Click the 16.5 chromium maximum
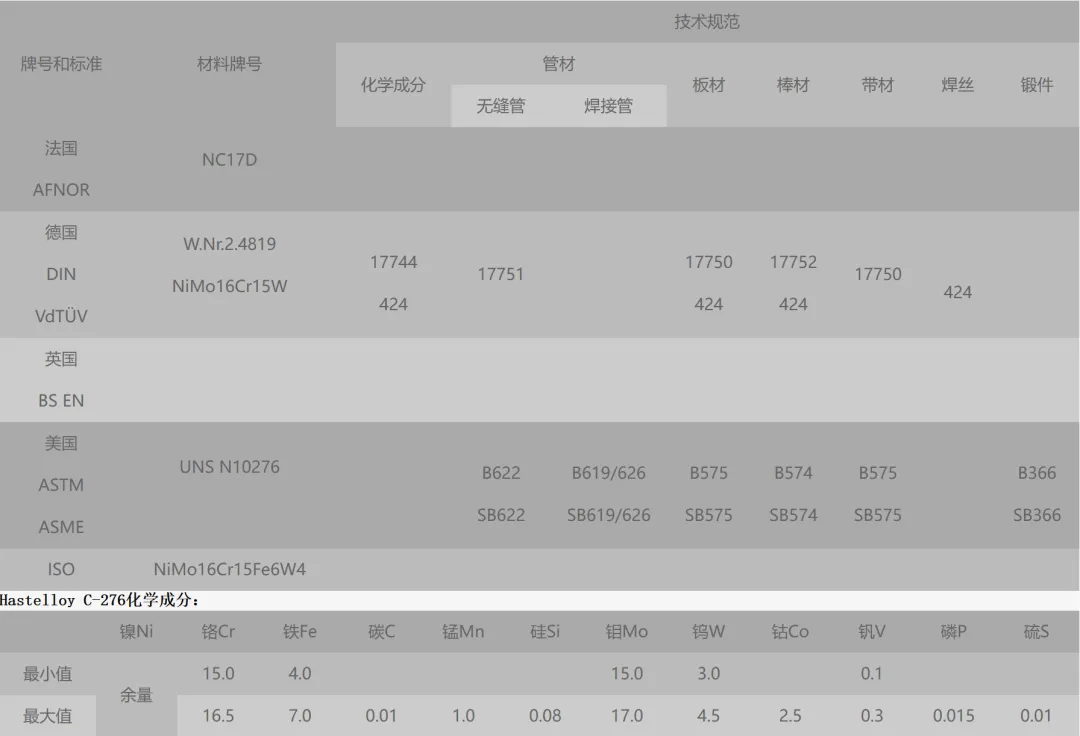The width and height of the screenshot is (1080, 736). tap(218, 716)
